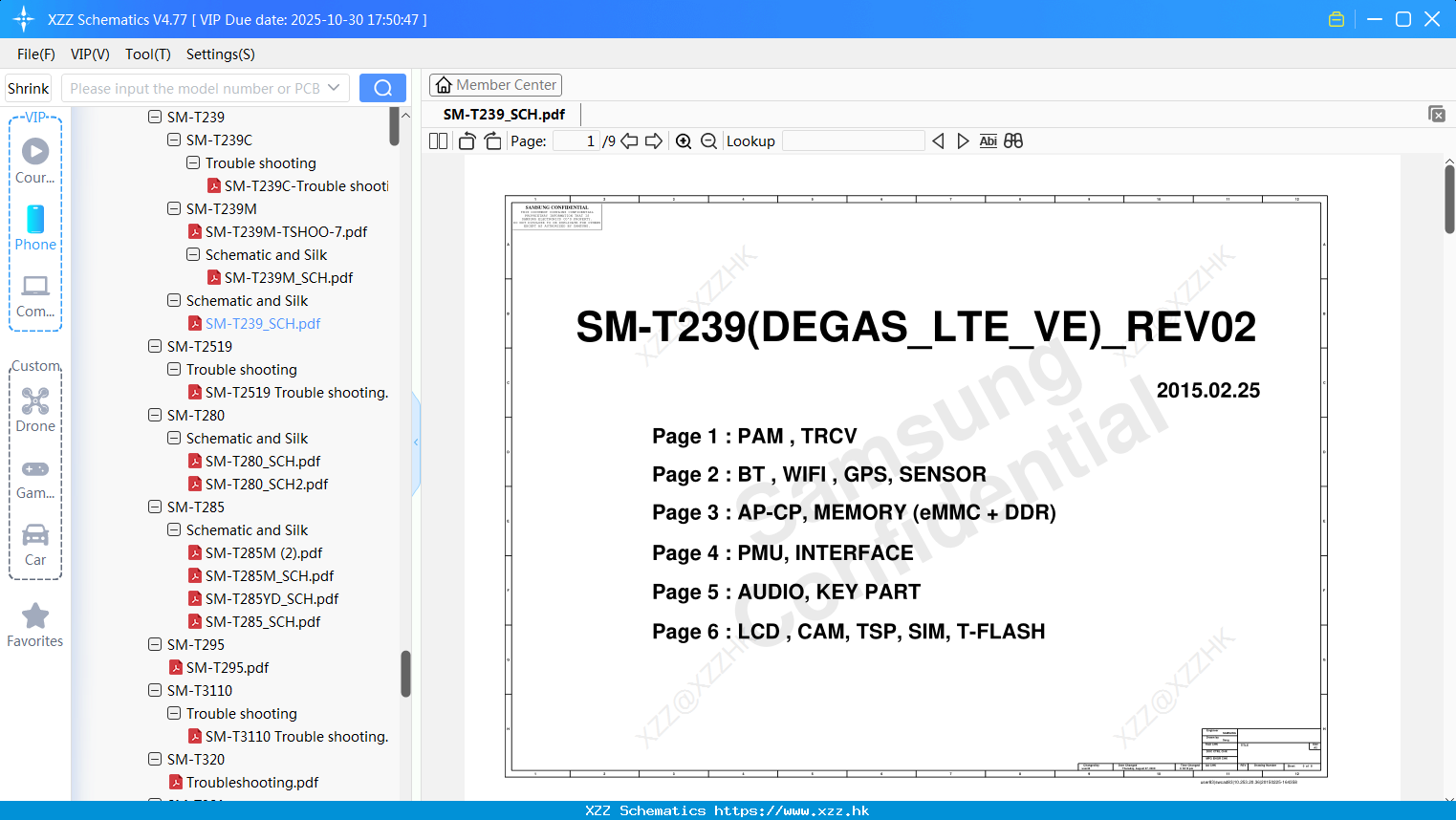The image size is (1456, 820).
Task: Open SM-T285_SCH.pdf file
Action: [x=263, y=621]
